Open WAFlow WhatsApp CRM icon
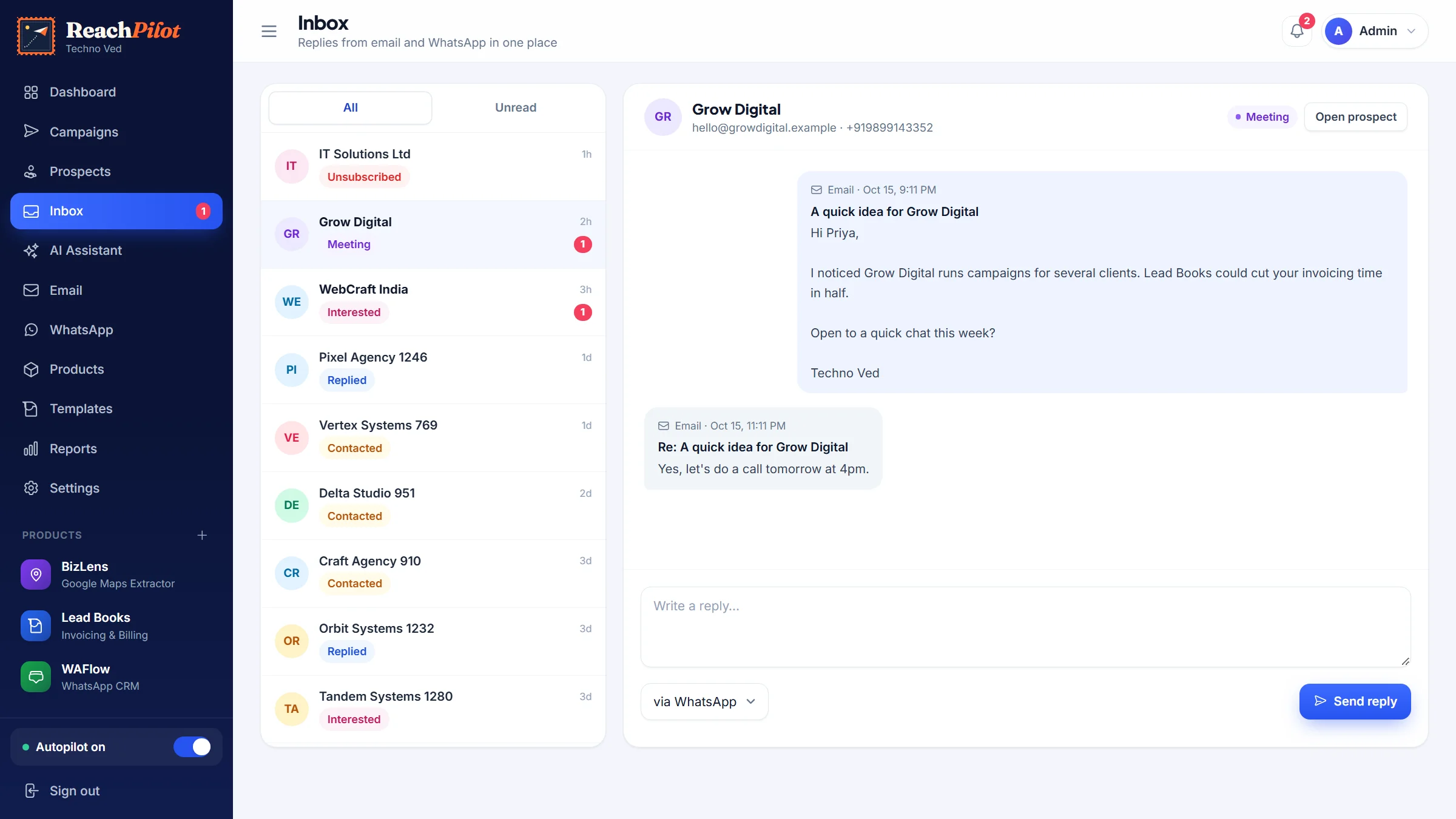Viewport: 1456px width, 819px height. click(x=36, y=676)
